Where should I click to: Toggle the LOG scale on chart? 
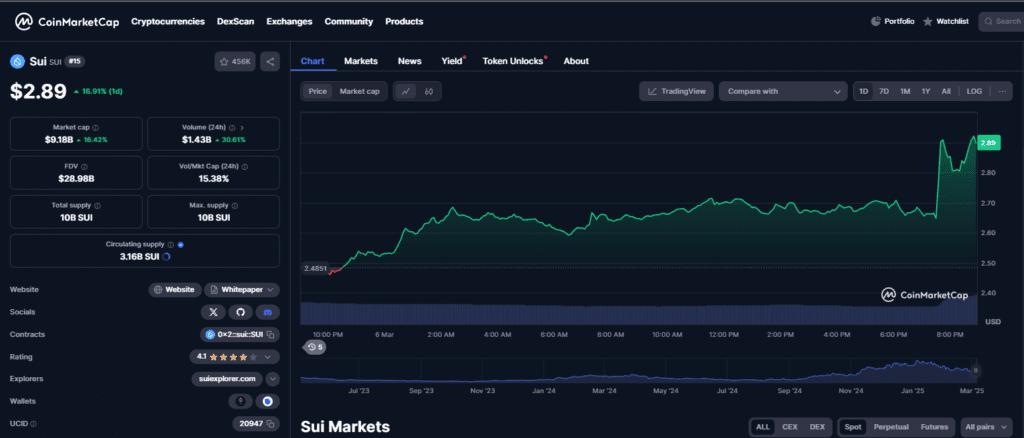974,91
